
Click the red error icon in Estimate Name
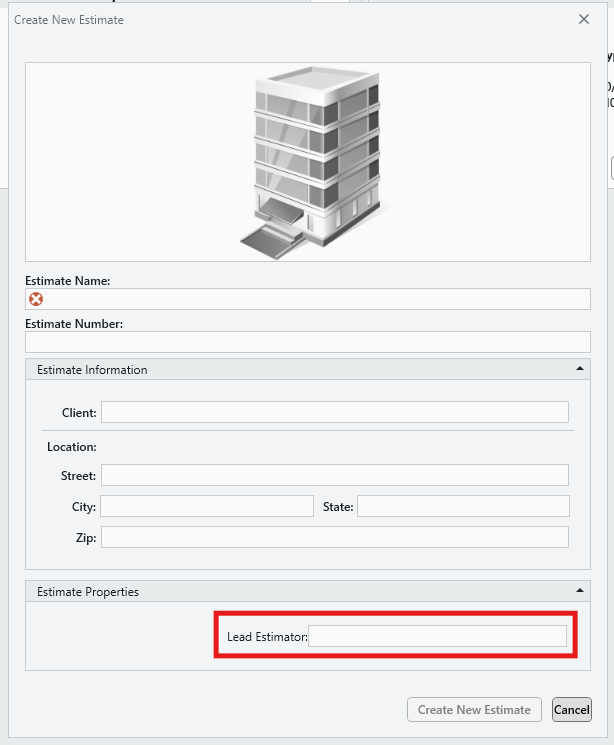point(36,299)
